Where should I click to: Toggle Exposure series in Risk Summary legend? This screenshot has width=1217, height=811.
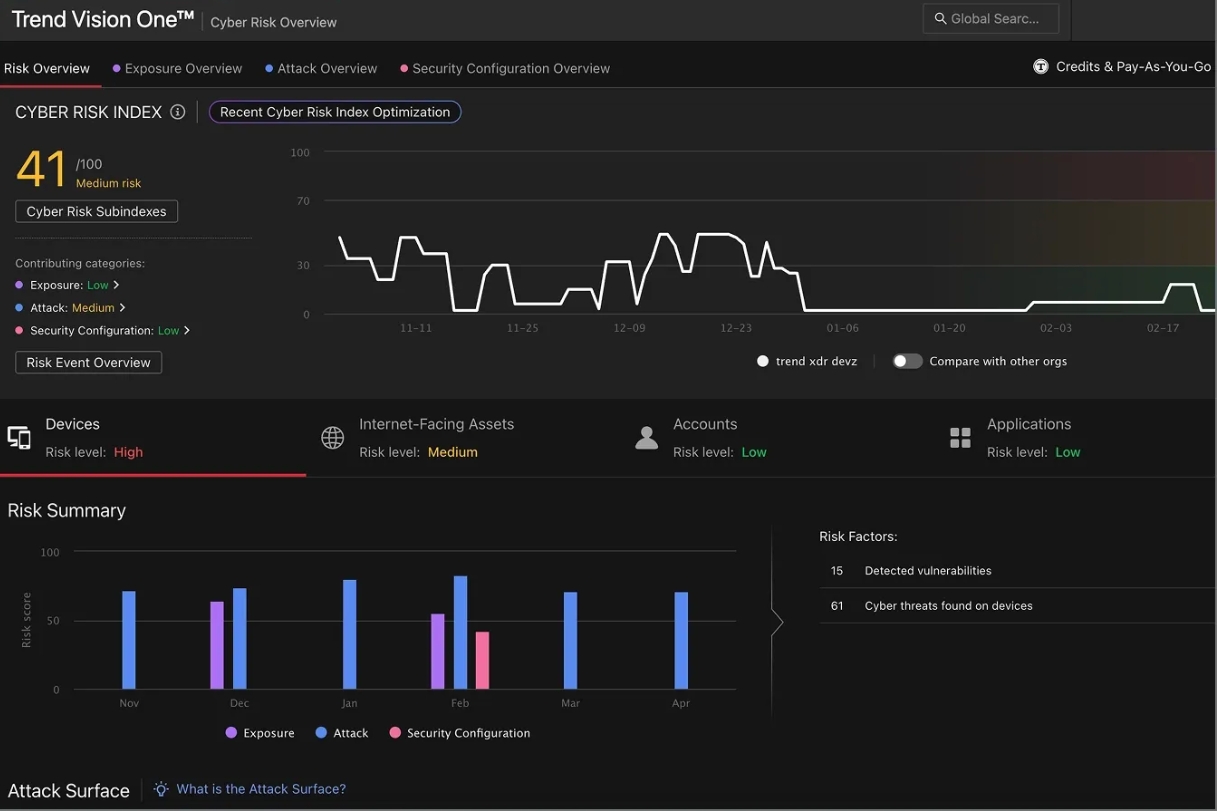click(260, 733)
